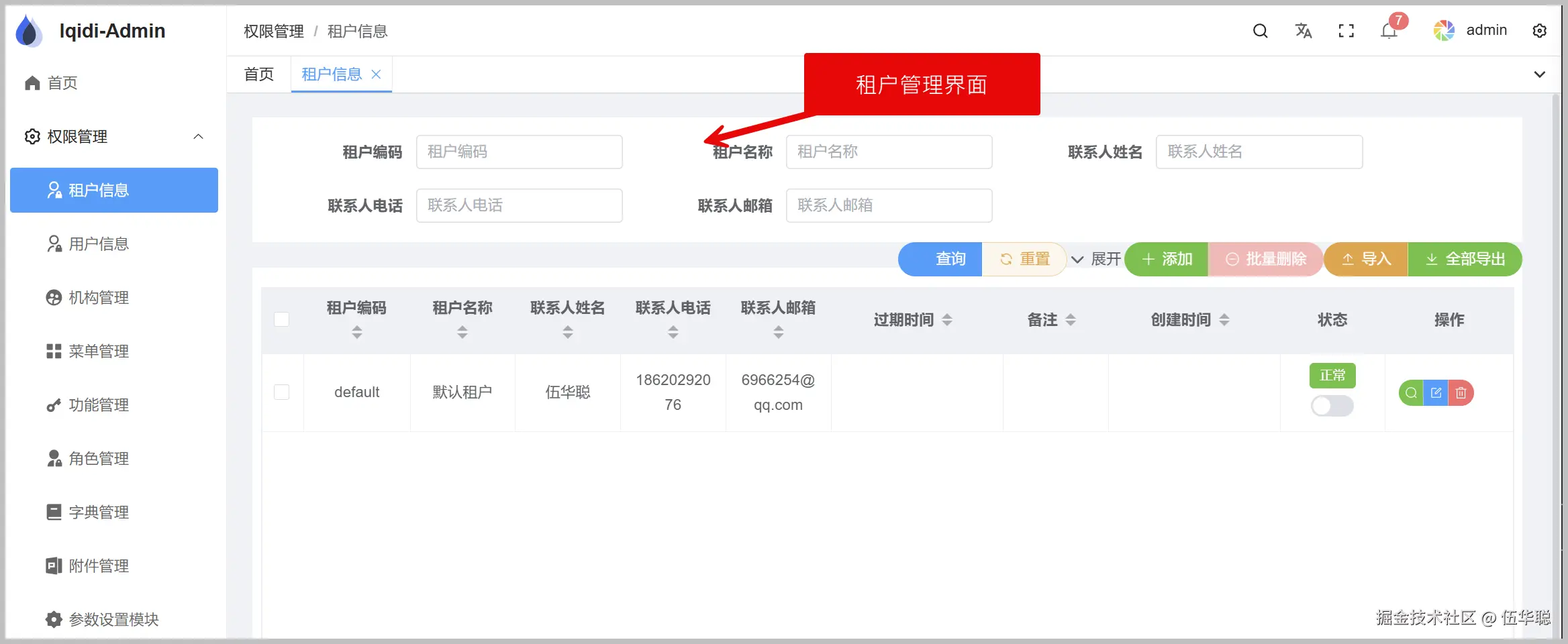Check the checkbox for default tenant row
Screen dimensions: 1568x644
coord(282,392)
